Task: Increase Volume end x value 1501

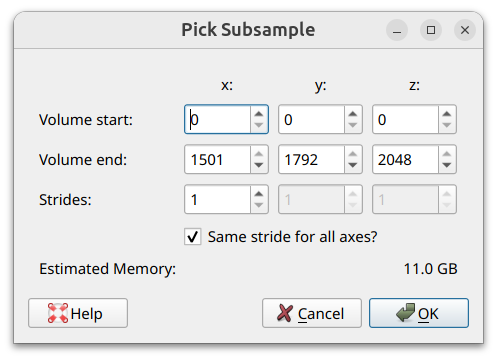Action: click(x=259, y=154)
